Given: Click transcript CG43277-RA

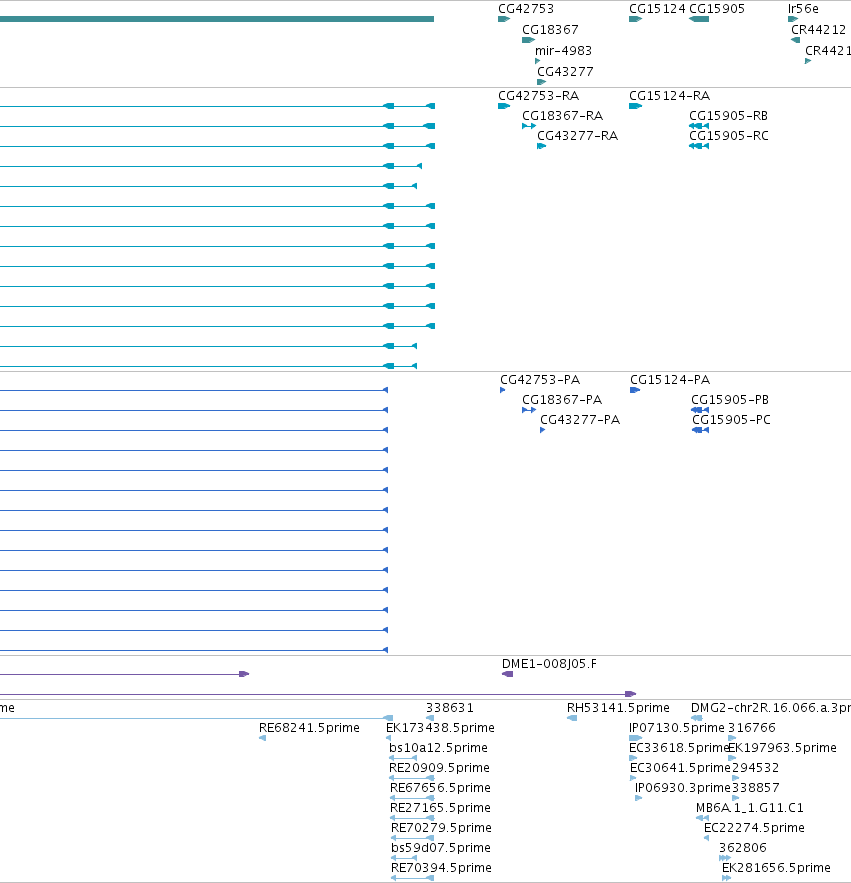Looking at the screenshot, I should coord(577,136).
